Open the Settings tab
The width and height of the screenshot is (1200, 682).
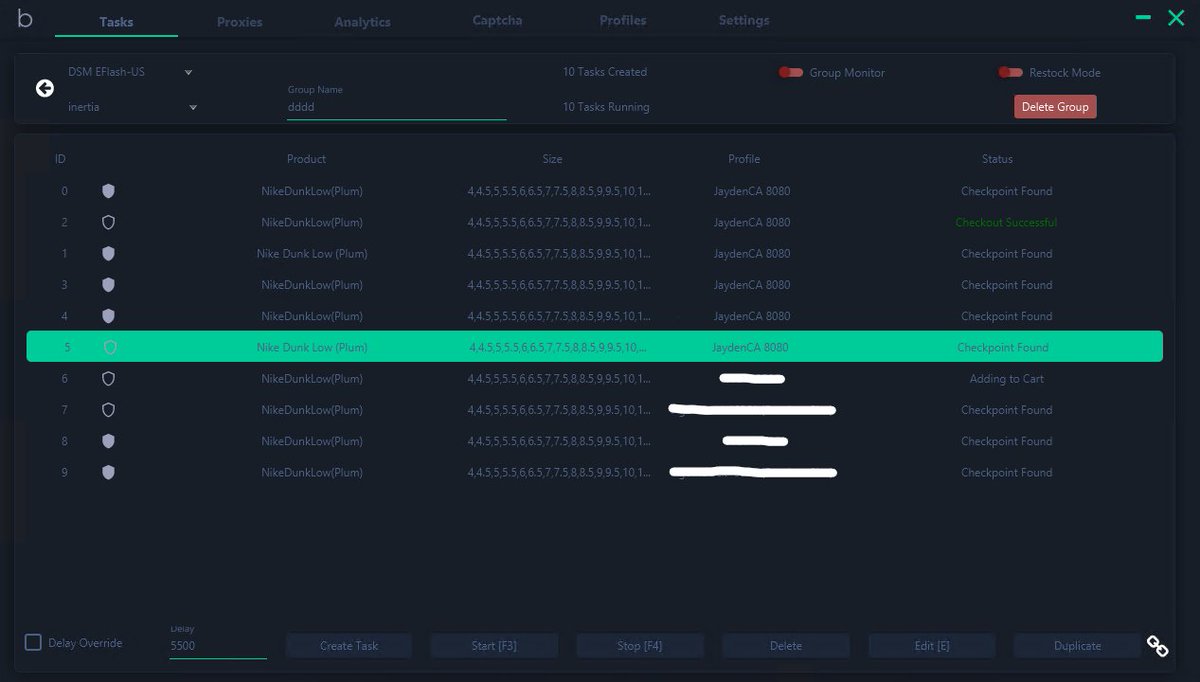point(744,20)
